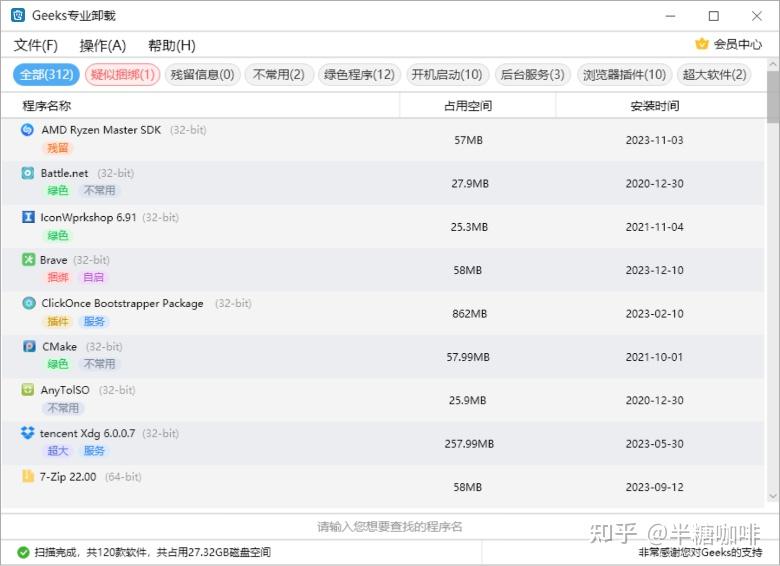
Task: Click the Geeks app logo in title bar
Action: 18,15
